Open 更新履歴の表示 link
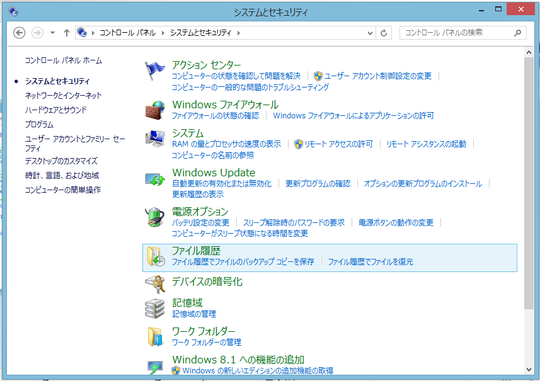Image resolution: width=540 pixels, height=381 pixels. (198, 194)
